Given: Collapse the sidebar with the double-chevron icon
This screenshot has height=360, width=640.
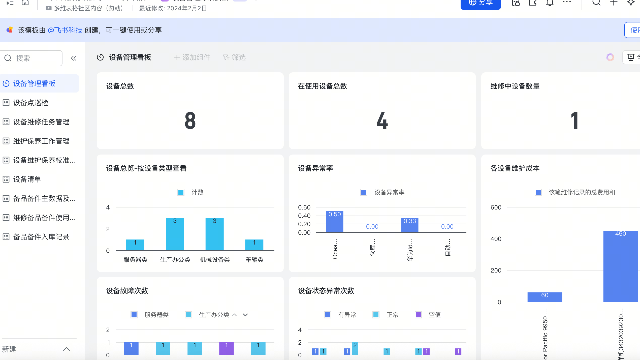Looking at the screenshot, I should click(x=73, y=58).
